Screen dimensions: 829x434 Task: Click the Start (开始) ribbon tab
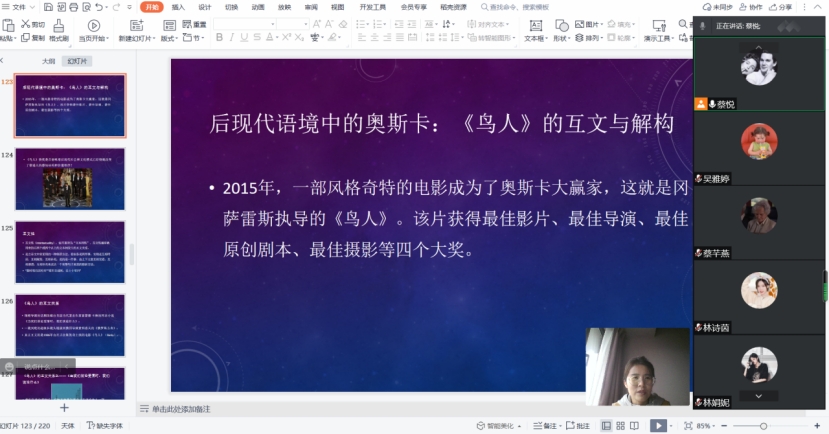click(x=152, y=7)
